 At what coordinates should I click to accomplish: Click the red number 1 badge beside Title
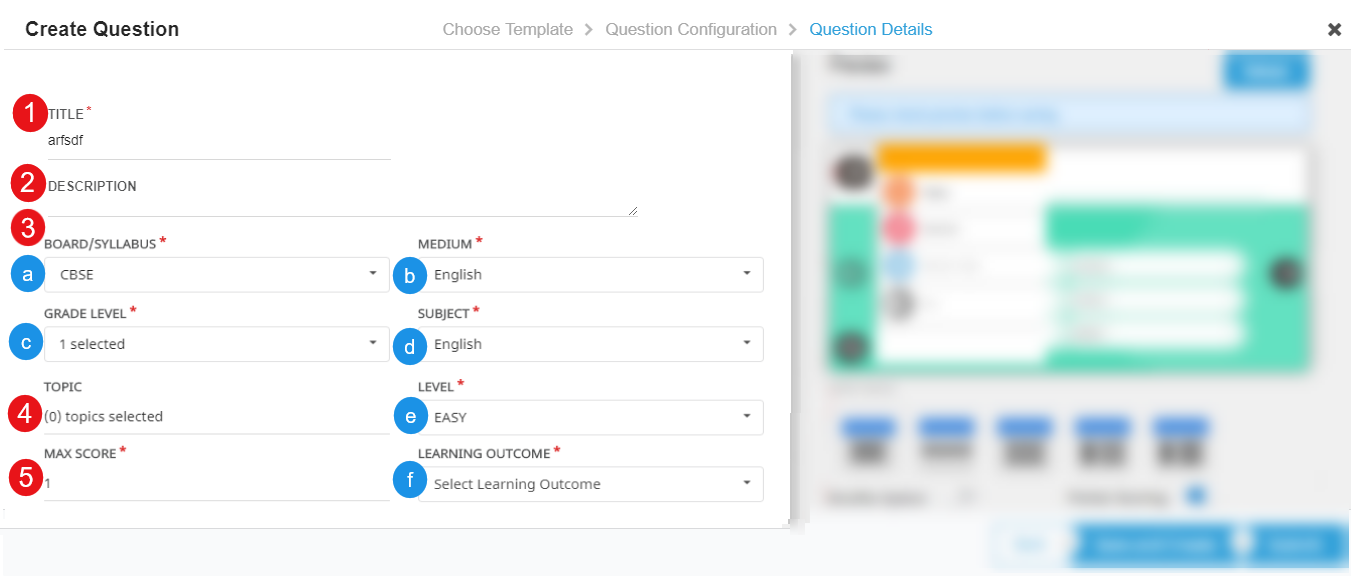point(30,114)
